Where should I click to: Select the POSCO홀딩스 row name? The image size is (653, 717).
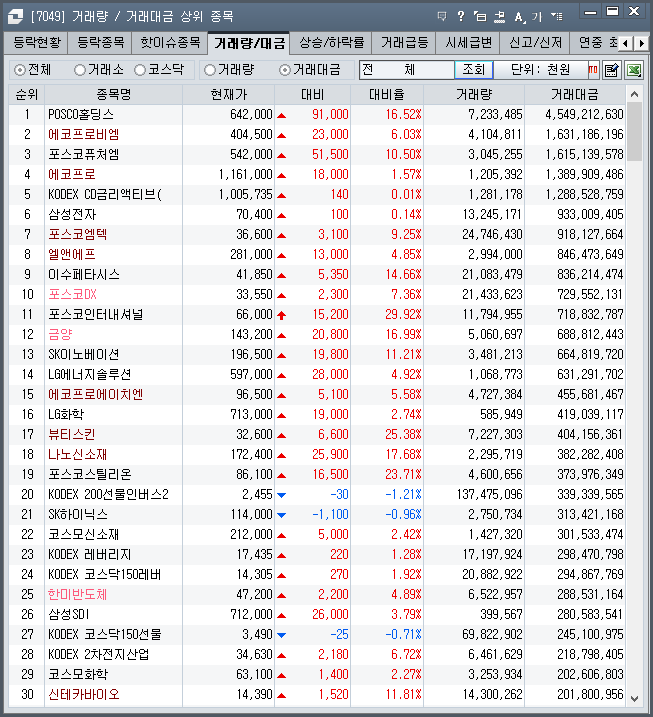point(81,114)
